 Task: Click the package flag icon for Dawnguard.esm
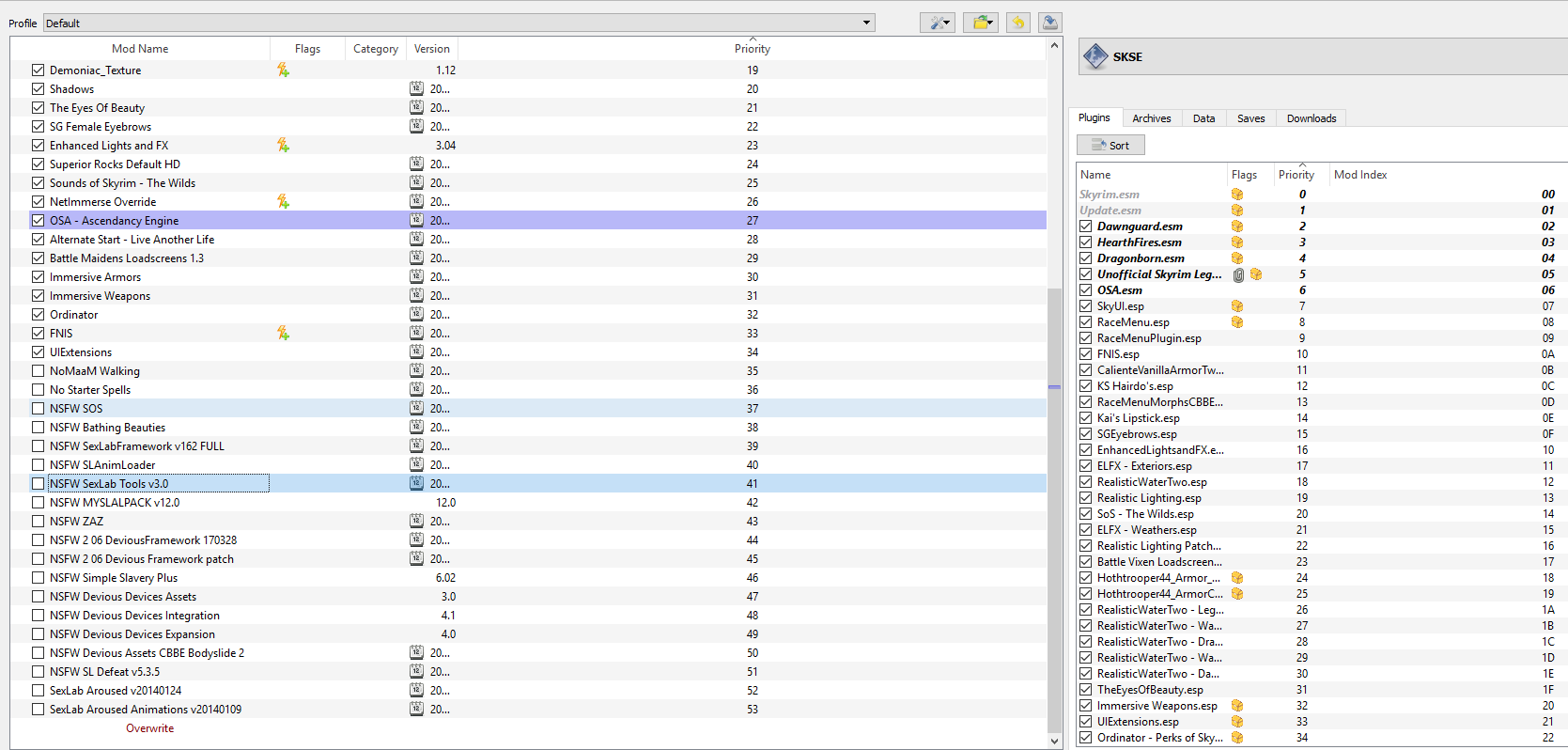[1237, 227]
